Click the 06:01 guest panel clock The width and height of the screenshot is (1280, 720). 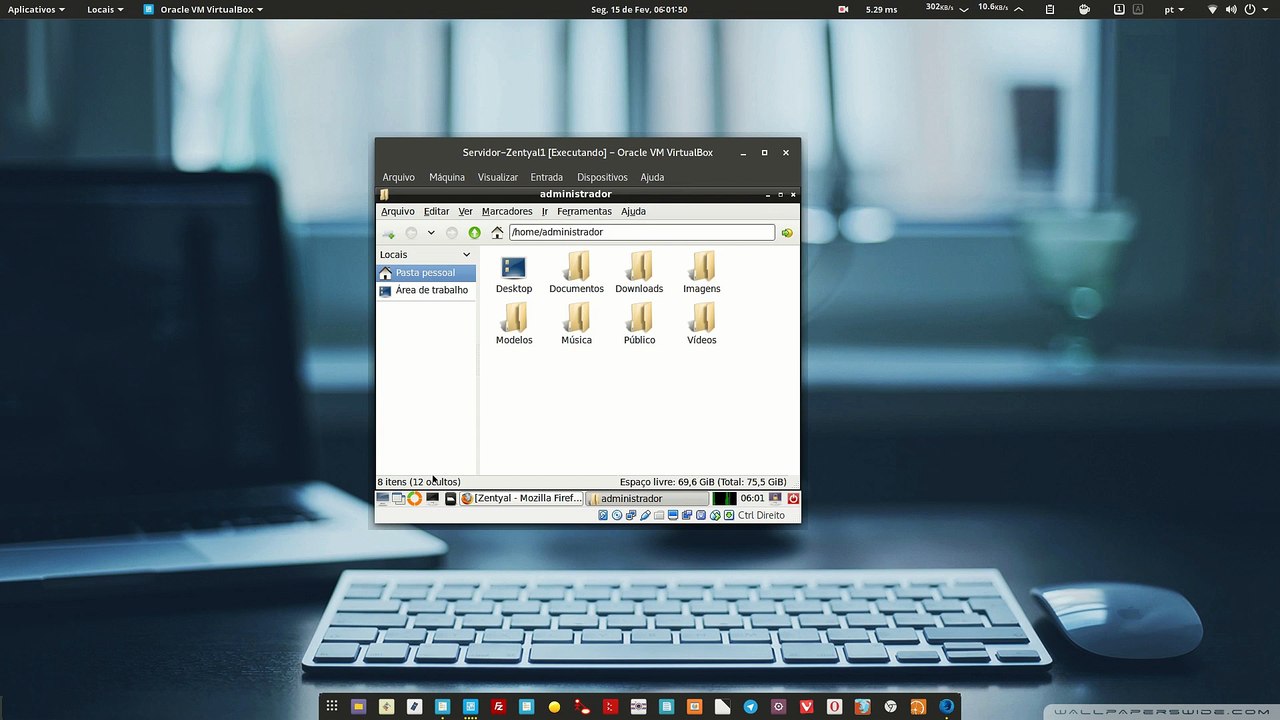752,498
